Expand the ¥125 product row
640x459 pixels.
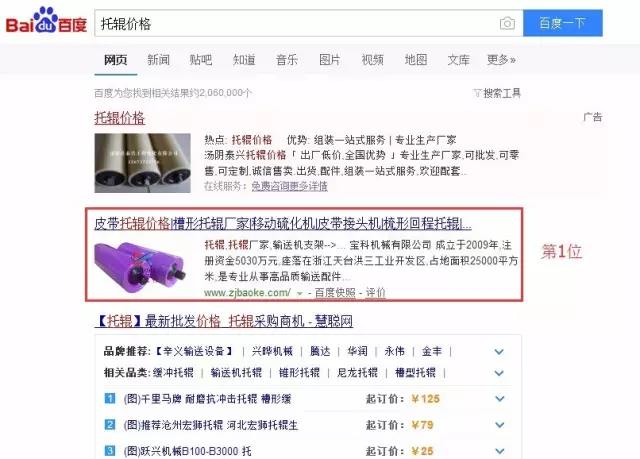click(499, 399)
